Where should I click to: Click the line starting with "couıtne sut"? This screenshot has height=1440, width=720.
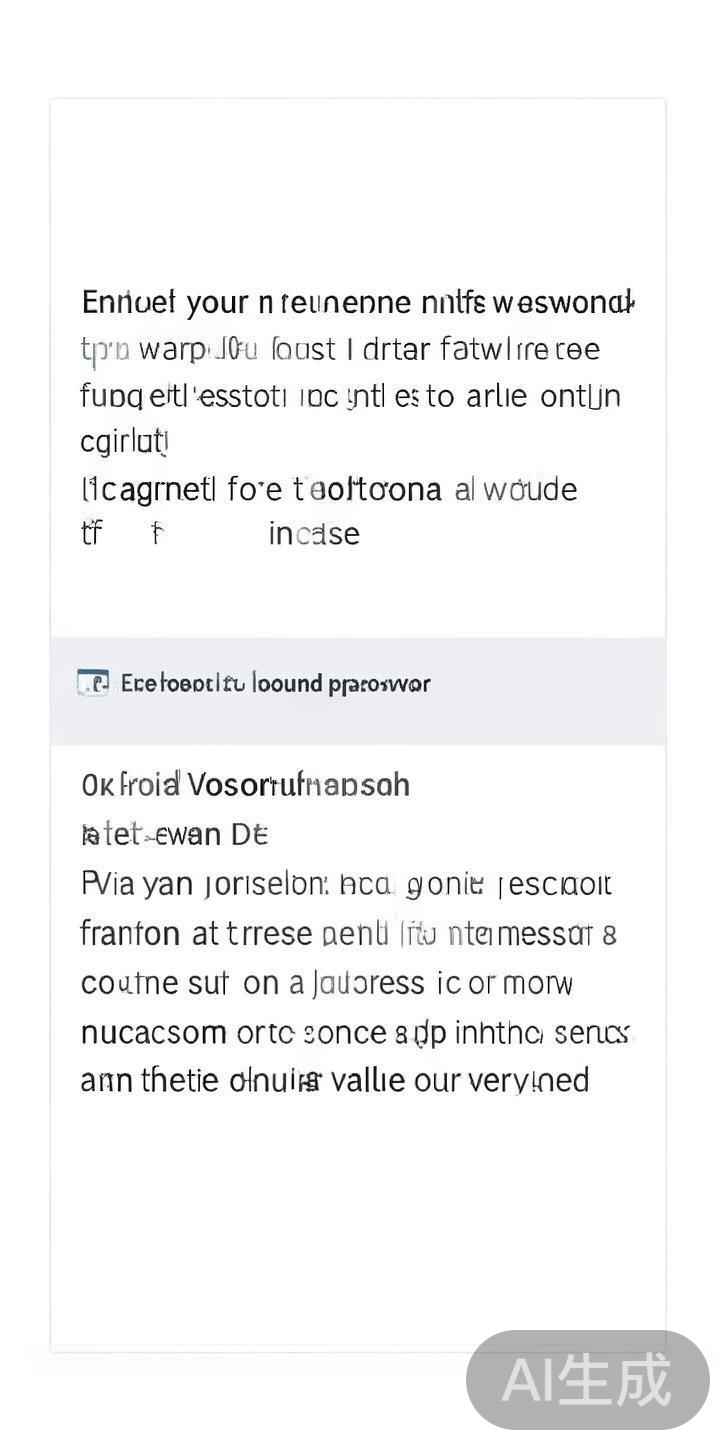[x=326, y=983]
